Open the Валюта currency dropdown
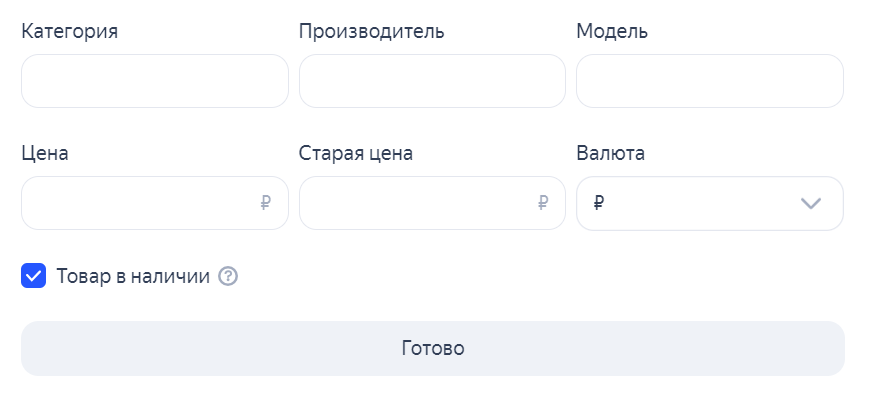Screen dimensions: 869x397 point(710,203)
